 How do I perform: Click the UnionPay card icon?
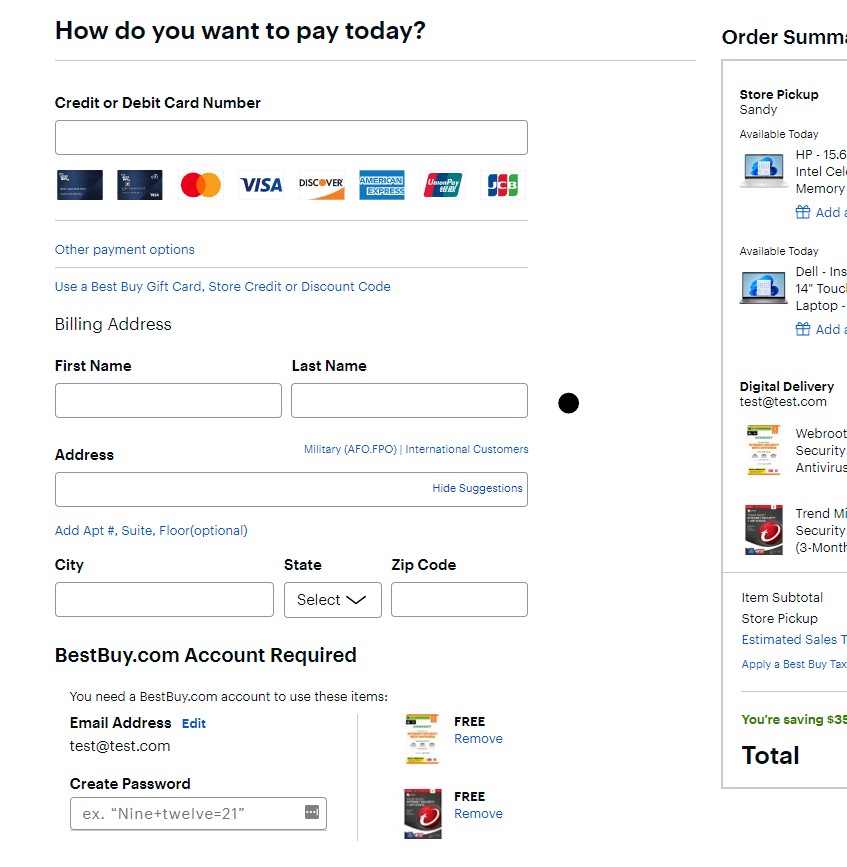click(443, 185)
